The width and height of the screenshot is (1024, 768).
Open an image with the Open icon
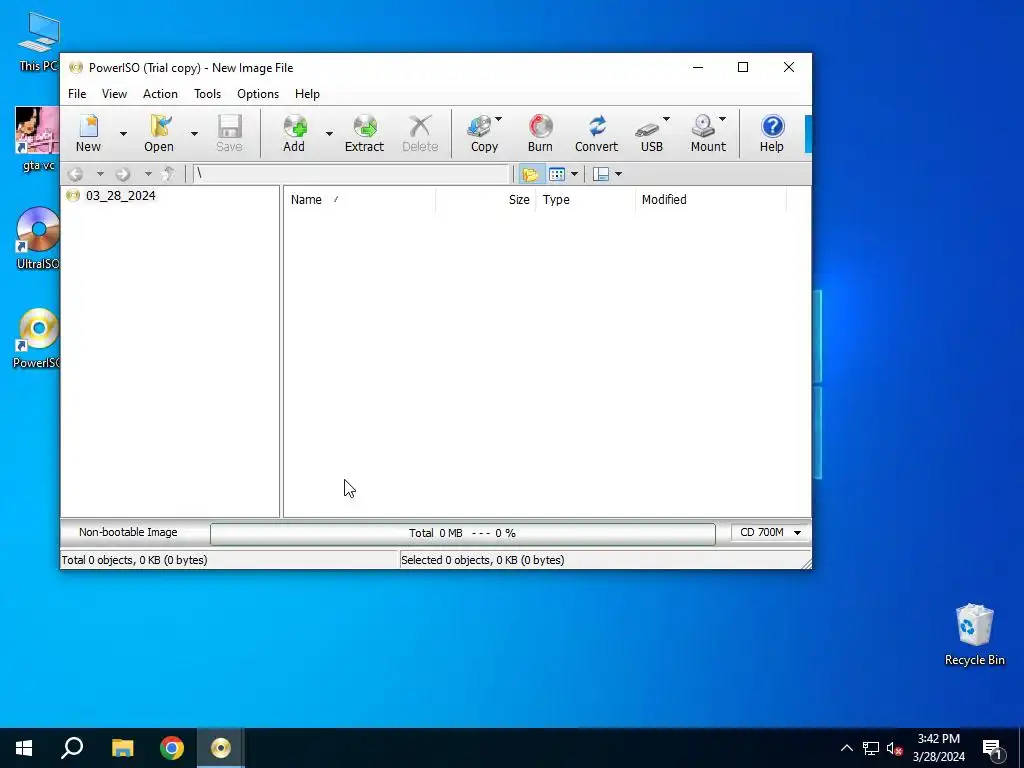(x=159, y=133)
